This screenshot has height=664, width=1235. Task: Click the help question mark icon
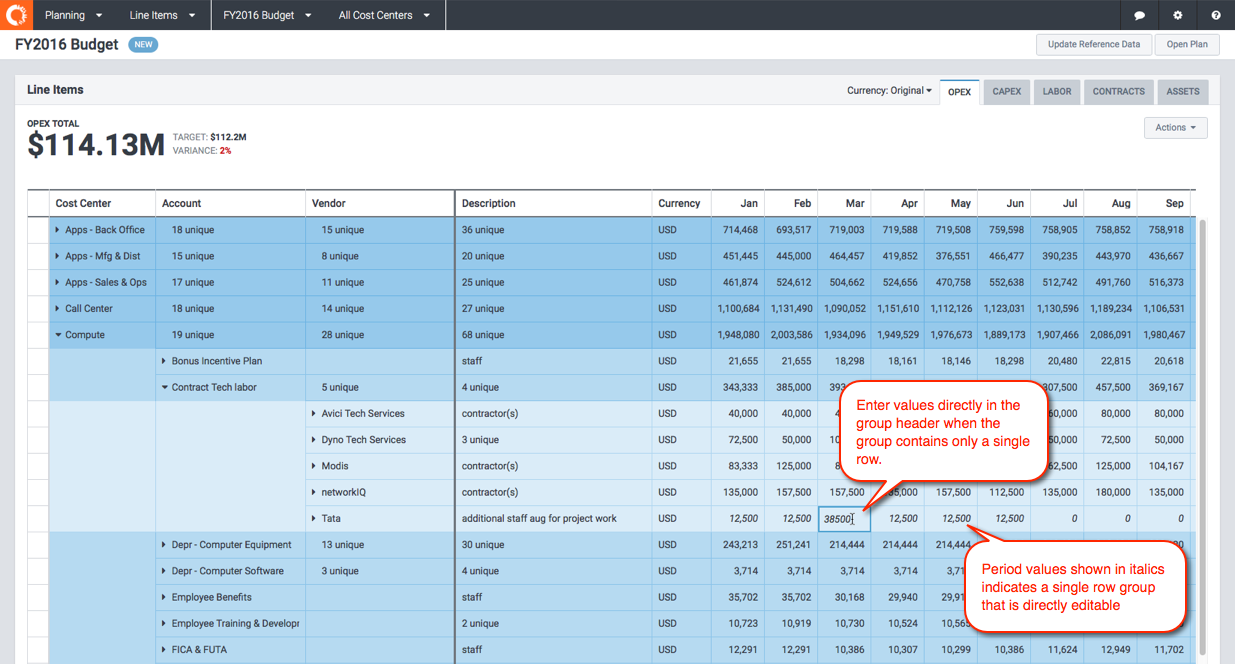tap(1215, 15)
